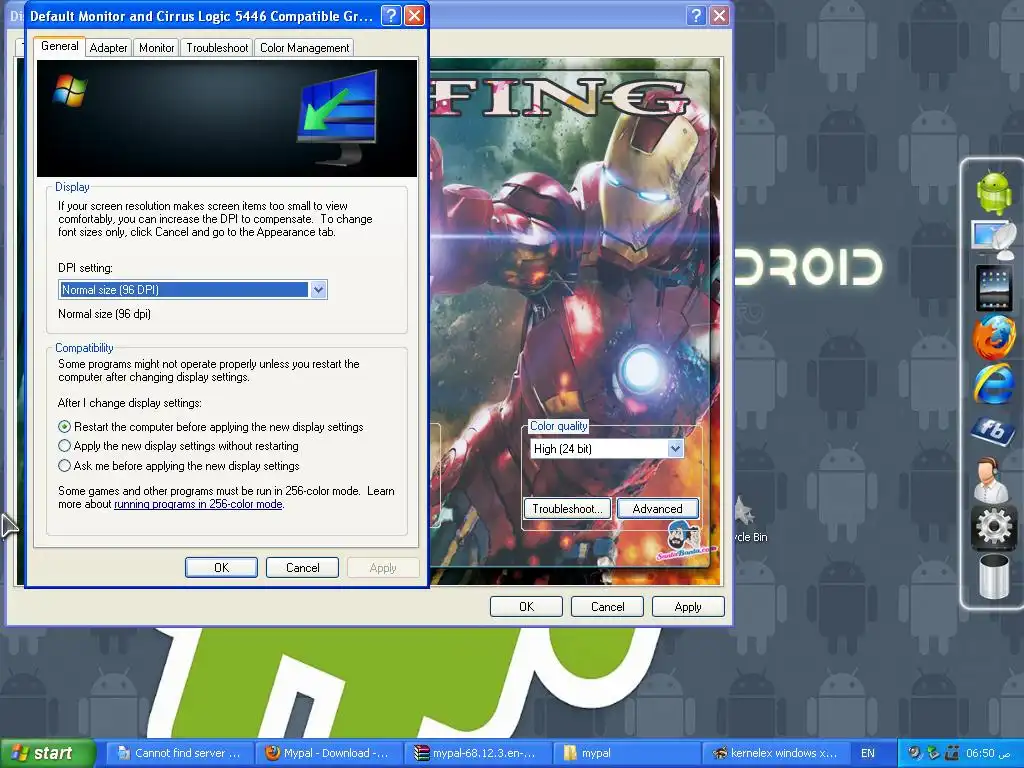1024x768 pixels.
Task: Click OK in the Display Properties window
Action: [526, 607]
